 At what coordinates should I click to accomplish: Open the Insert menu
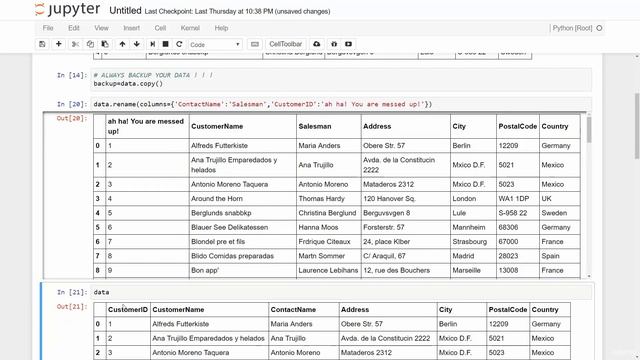(x=131, y=28)
